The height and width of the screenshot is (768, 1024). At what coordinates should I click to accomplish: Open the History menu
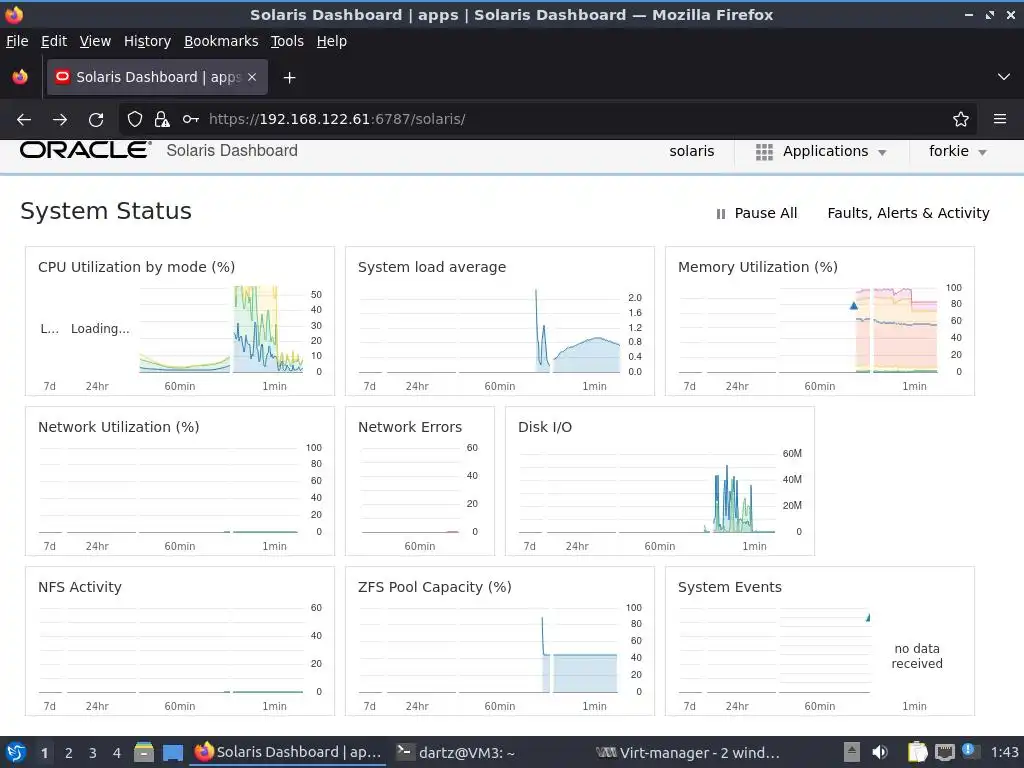(x=147, y=41)
